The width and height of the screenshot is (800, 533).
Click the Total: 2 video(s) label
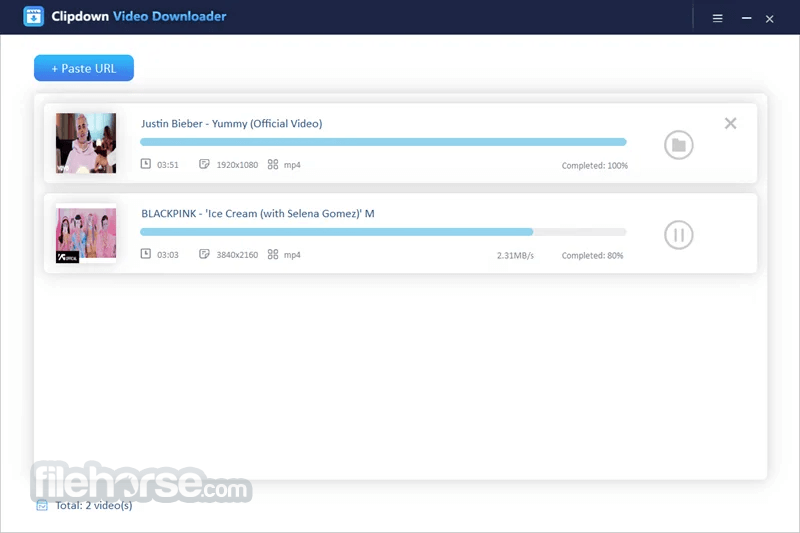94,505
